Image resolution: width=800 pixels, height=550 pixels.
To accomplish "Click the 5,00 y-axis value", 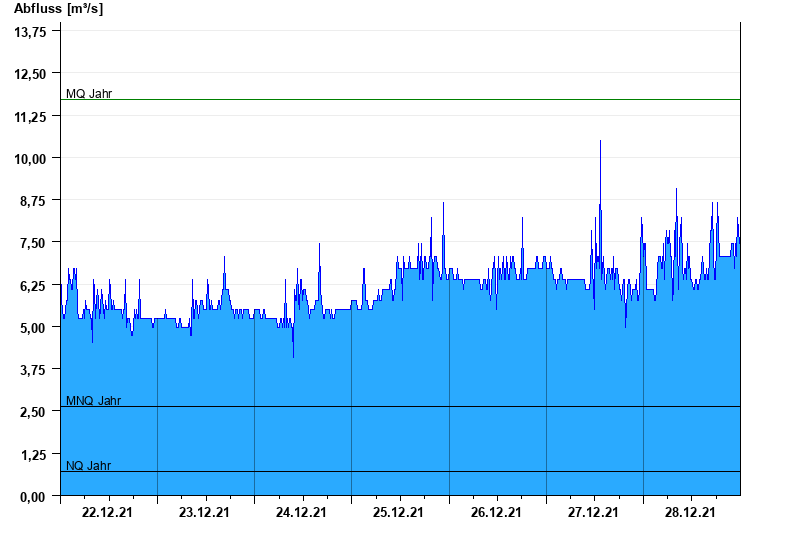I will tap(33, 328).
